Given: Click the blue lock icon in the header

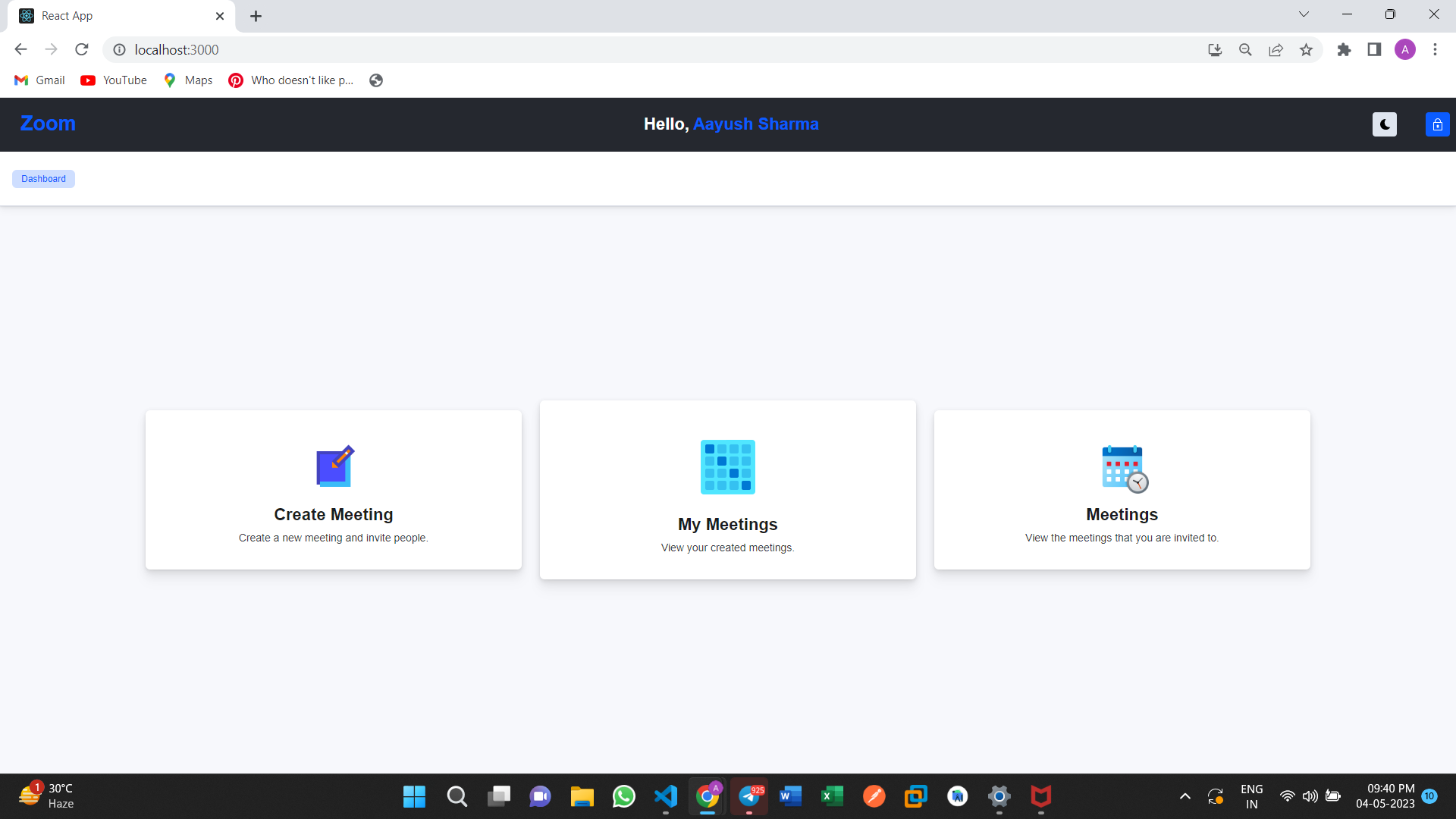Looking at the screenshot, I should pos(1437,124).
